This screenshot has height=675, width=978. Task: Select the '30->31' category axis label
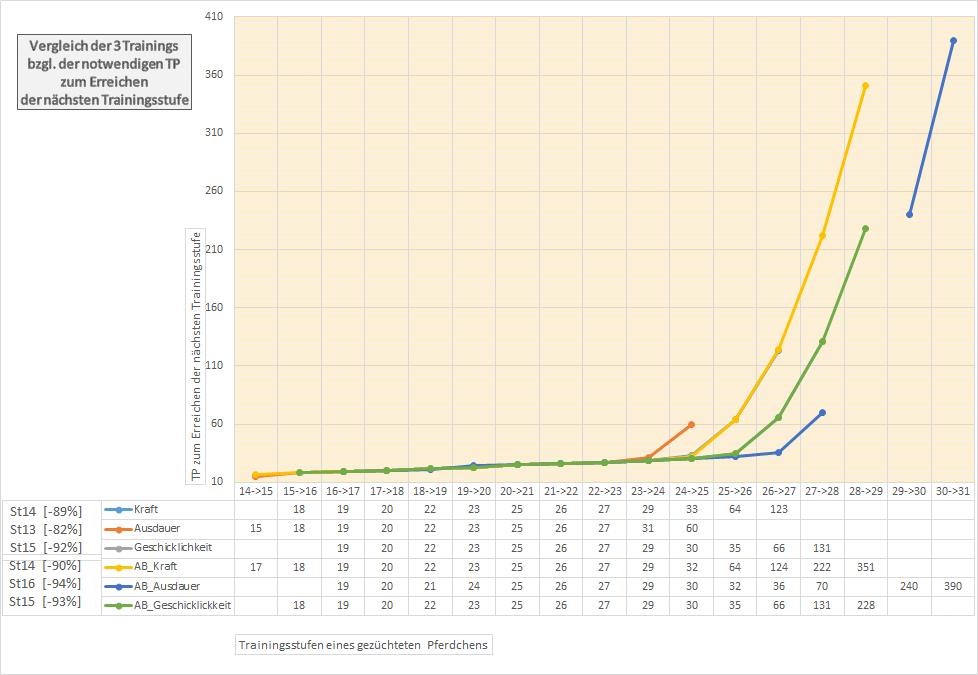click(x=953, y=491)
